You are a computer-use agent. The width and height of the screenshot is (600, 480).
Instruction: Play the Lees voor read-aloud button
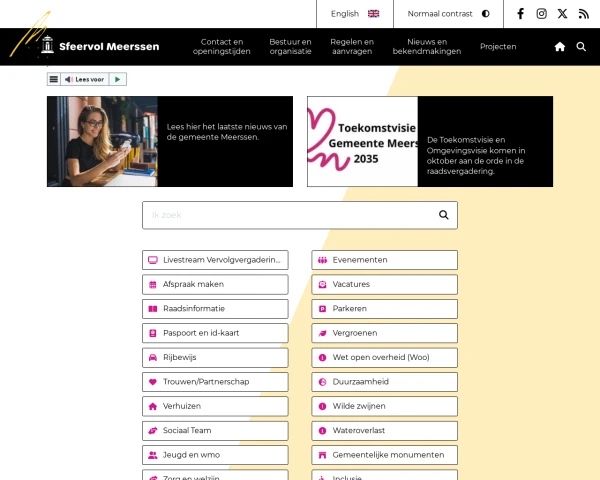(x=117, y=79)
